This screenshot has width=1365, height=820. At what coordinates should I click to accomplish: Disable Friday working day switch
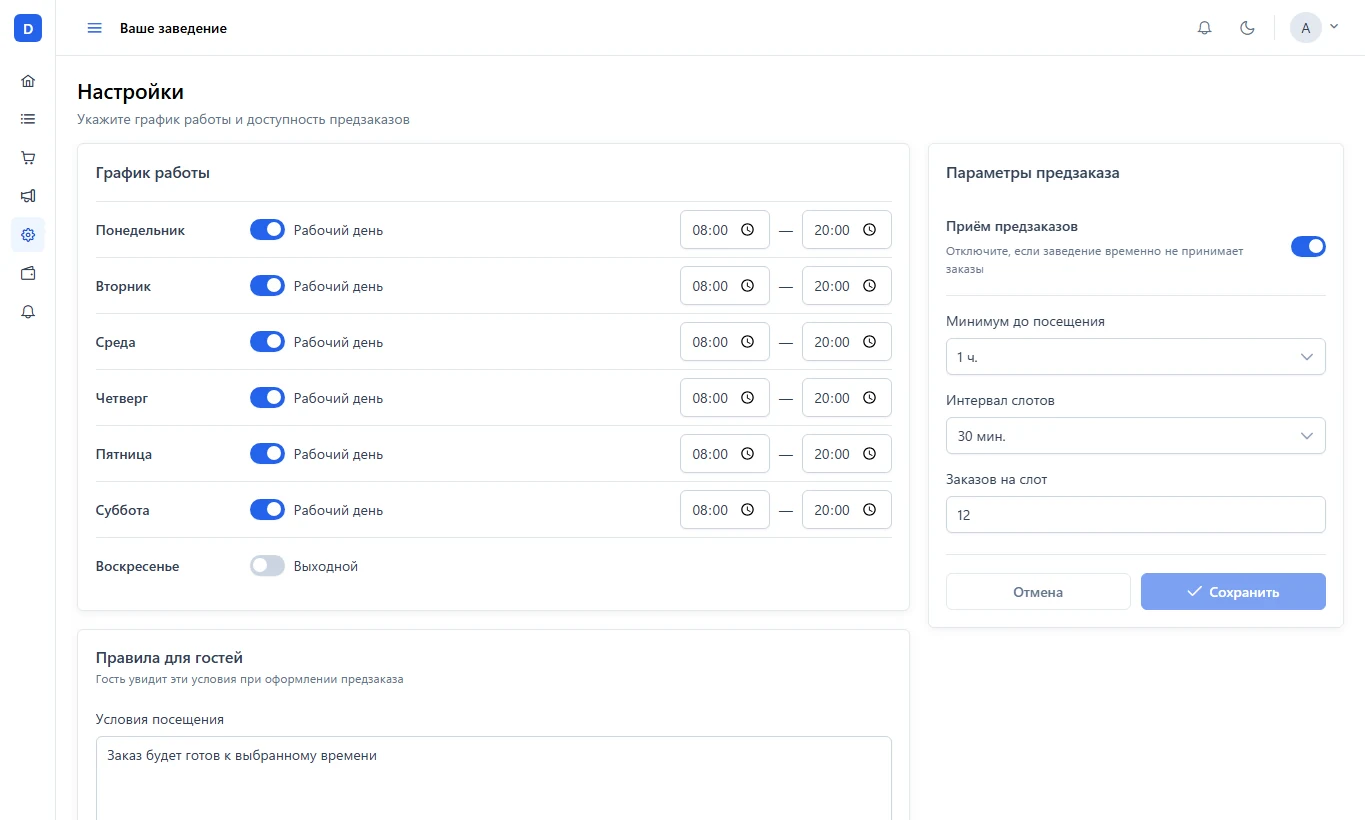coord(267,454)
